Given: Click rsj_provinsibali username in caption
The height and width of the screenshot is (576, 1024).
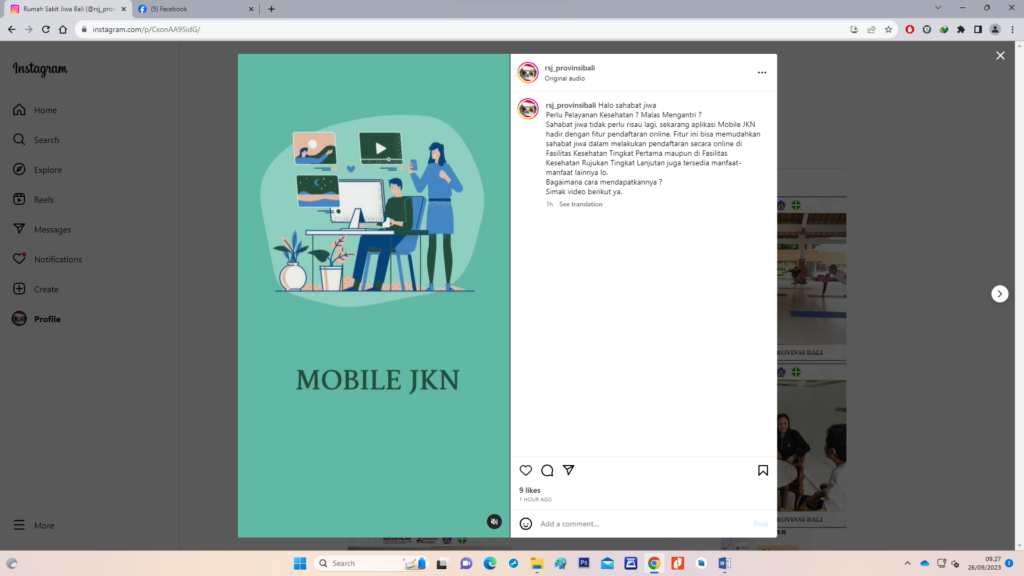Looking at the screenshot, I should click(x=570, y=105).
